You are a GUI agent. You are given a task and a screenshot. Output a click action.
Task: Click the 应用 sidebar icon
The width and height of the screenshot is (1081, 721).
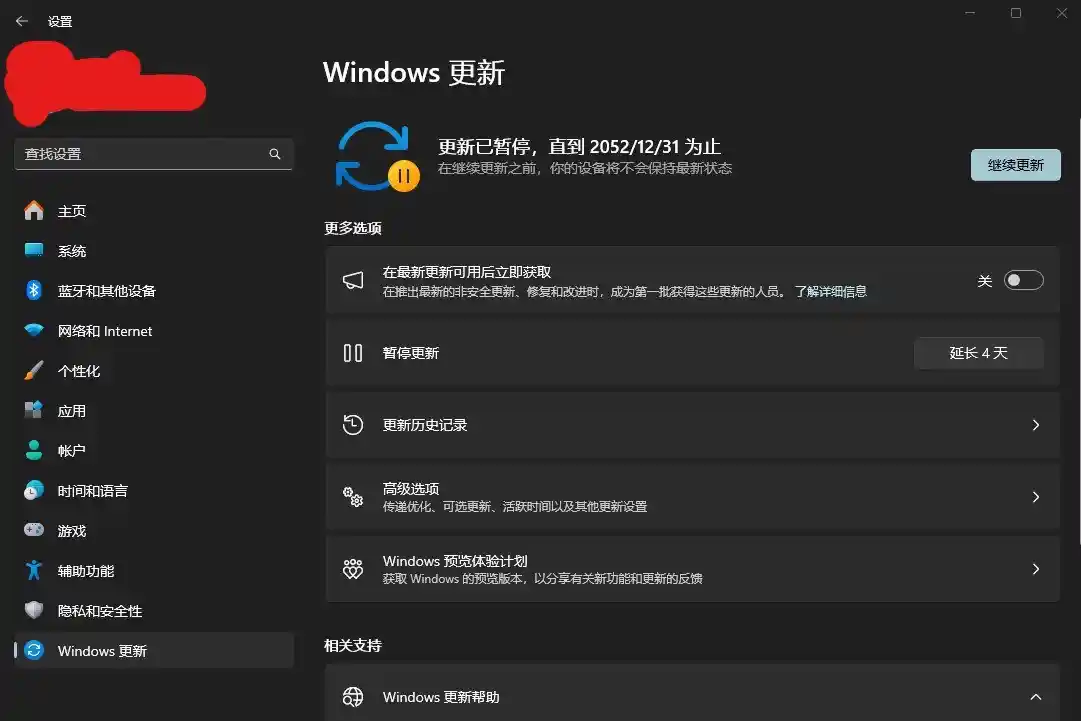33,411
